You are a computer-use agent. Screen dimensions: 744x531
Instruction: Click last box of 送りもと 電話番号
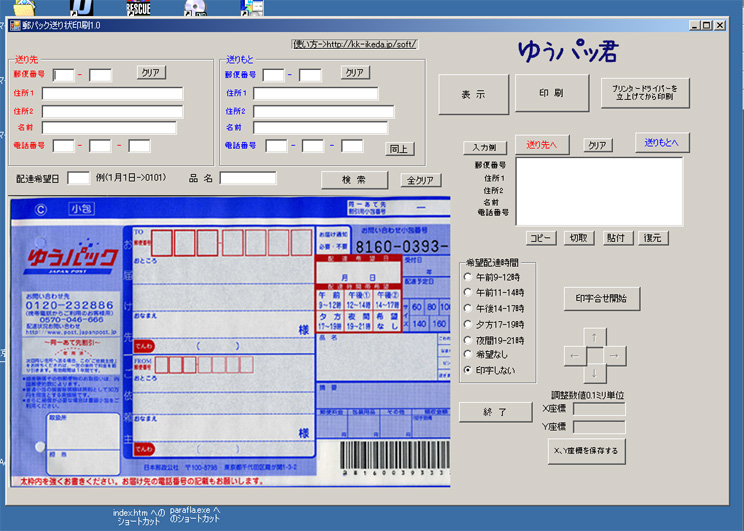tap(352, 146)
